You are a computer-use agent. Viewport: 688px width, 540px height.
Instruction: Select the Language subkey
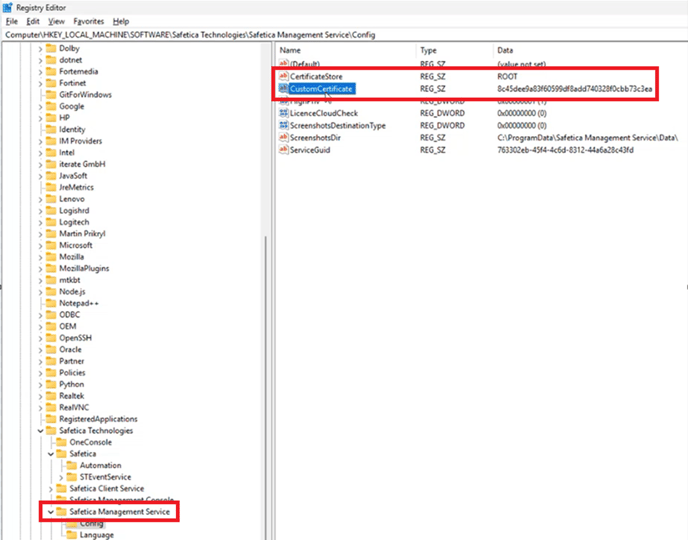[x=97, y=535]
